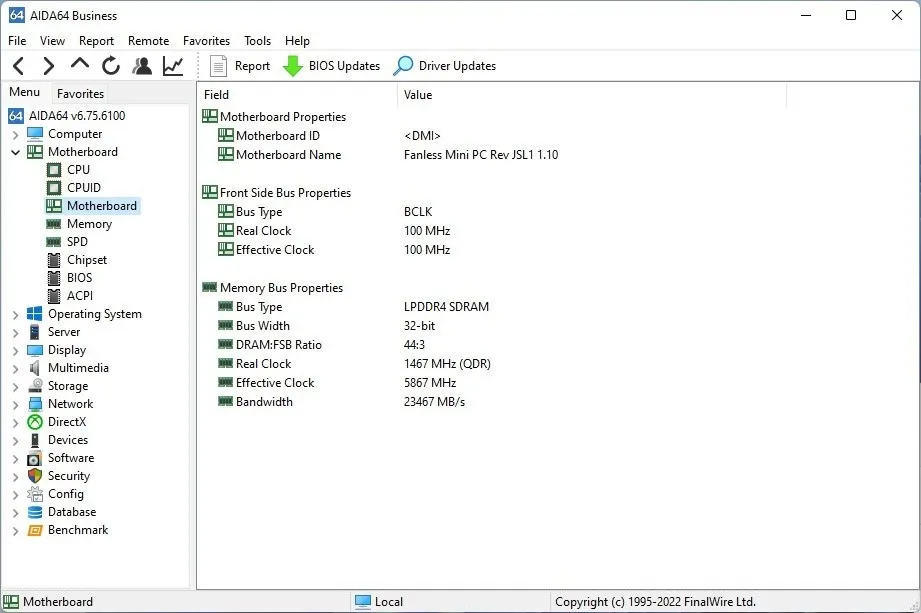Select the Motherboard Name row
This screenshot has width=921, height=613.
tap(288, 155)
